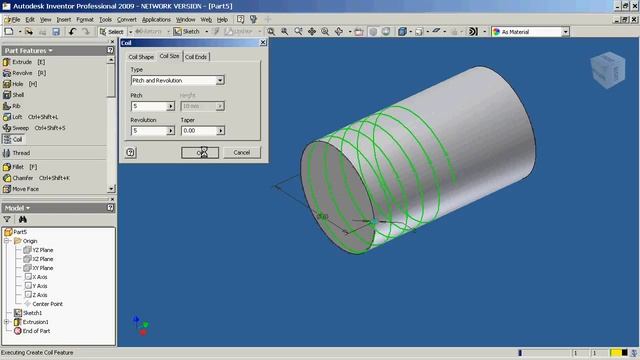Click the Select toolbar button
The width and height of the screenshot is (640, 360).
click(x=111, y=31)
